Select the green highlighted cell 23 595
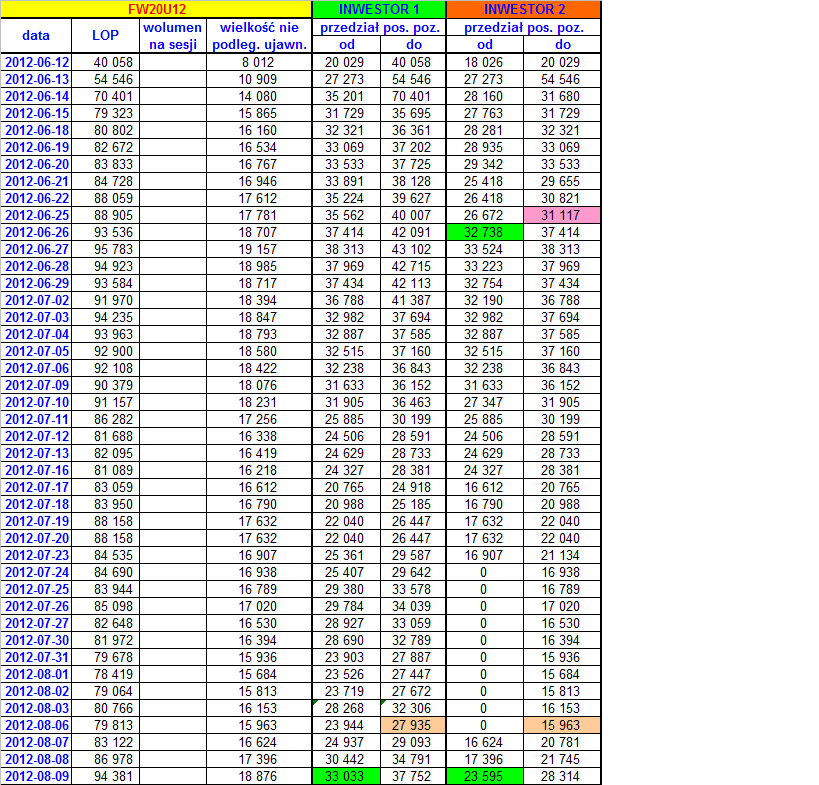Viewport: 819px width, 785px height. [485, 776]
